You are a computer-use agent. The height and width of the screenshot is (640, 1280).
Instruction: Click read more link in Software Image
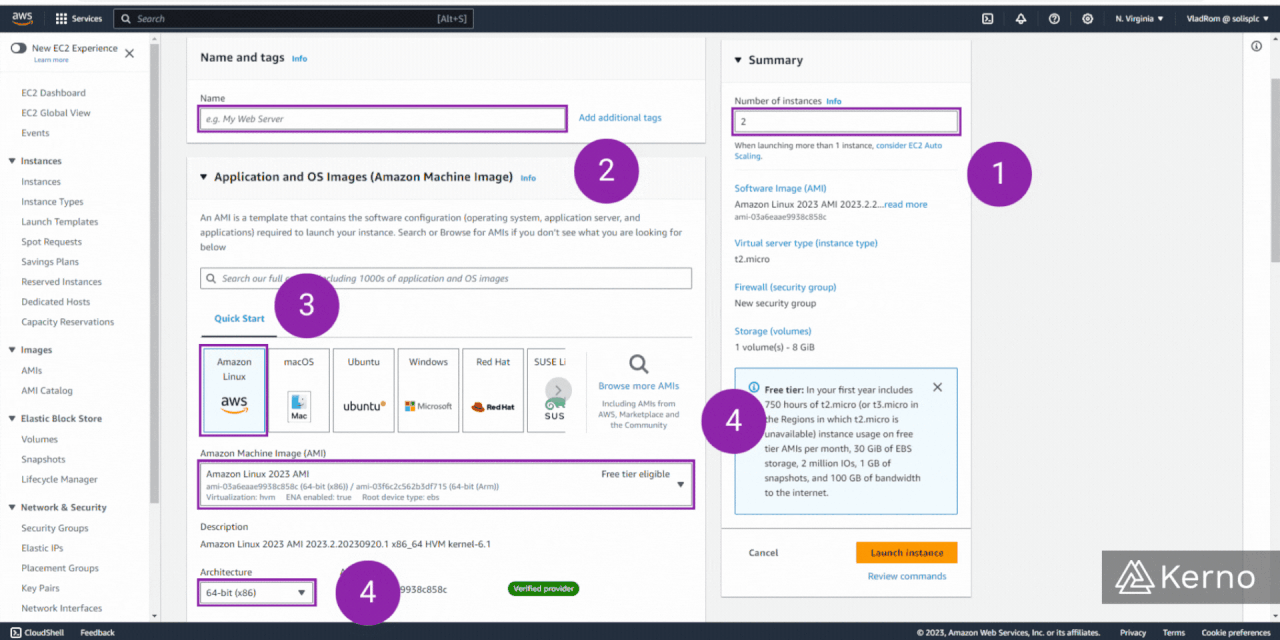[905, 204]
